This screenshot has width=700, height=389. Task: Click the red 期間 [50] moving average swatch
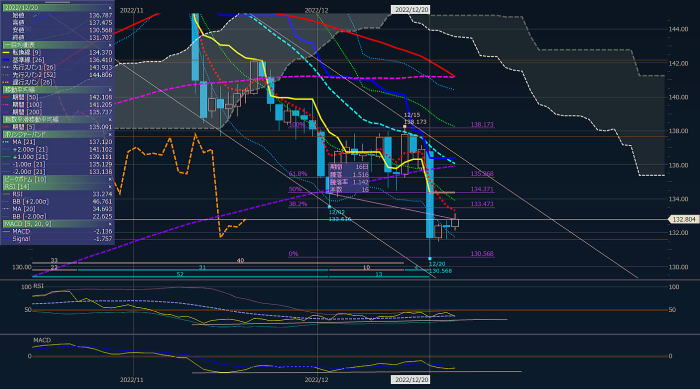coord(6,97)
